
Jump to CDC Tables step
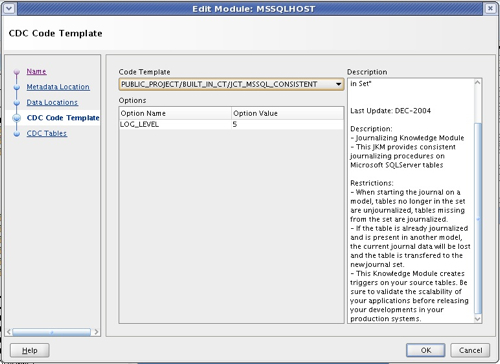click(47, 133)
